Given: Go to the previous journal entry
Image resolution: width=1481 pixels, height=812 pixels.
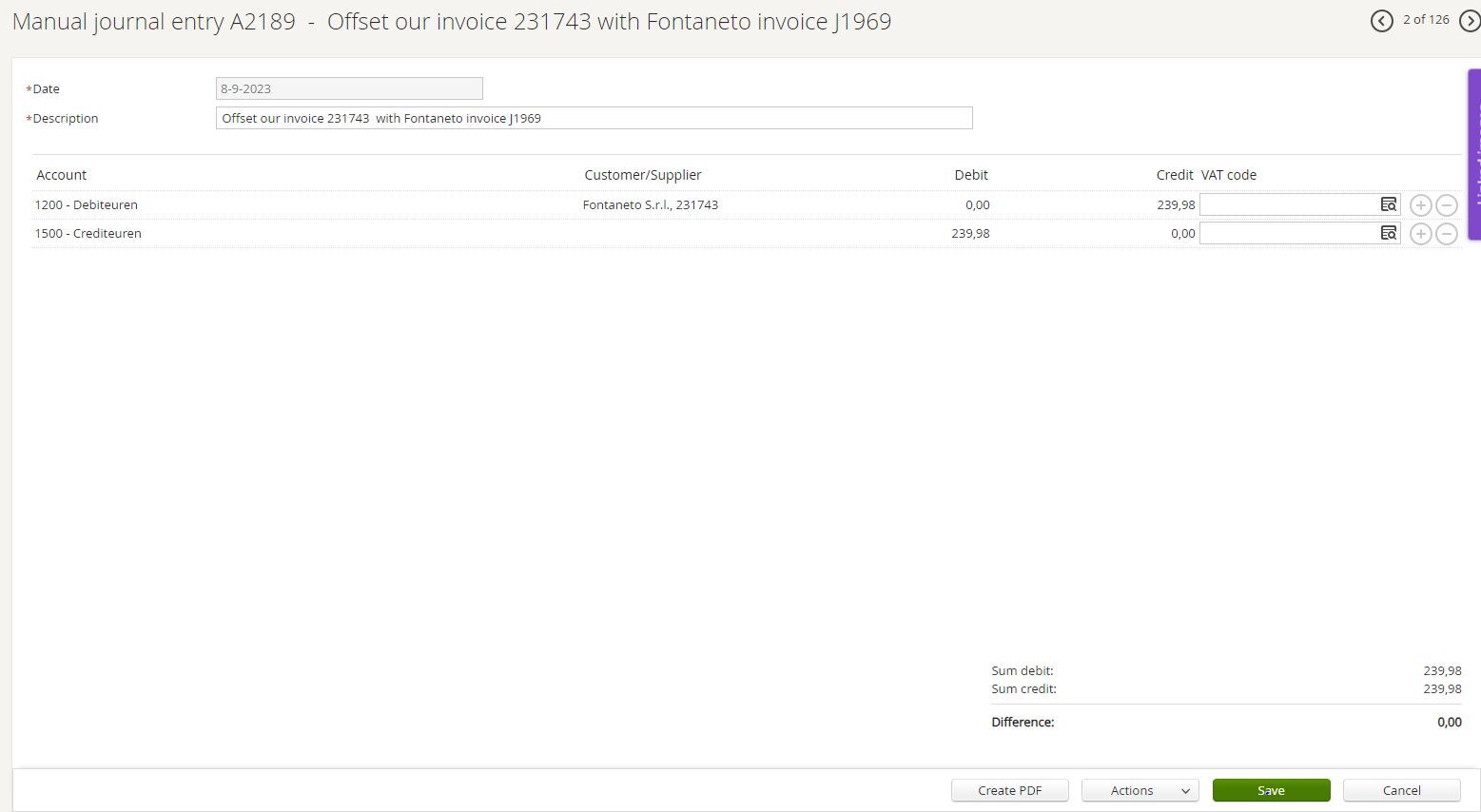Looking at the screenshot, I should point(1382,20).
